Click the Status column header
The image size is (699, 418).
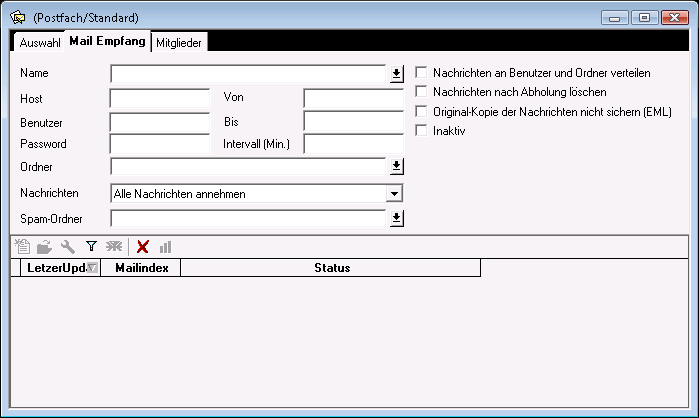click(x=331, y=268)
